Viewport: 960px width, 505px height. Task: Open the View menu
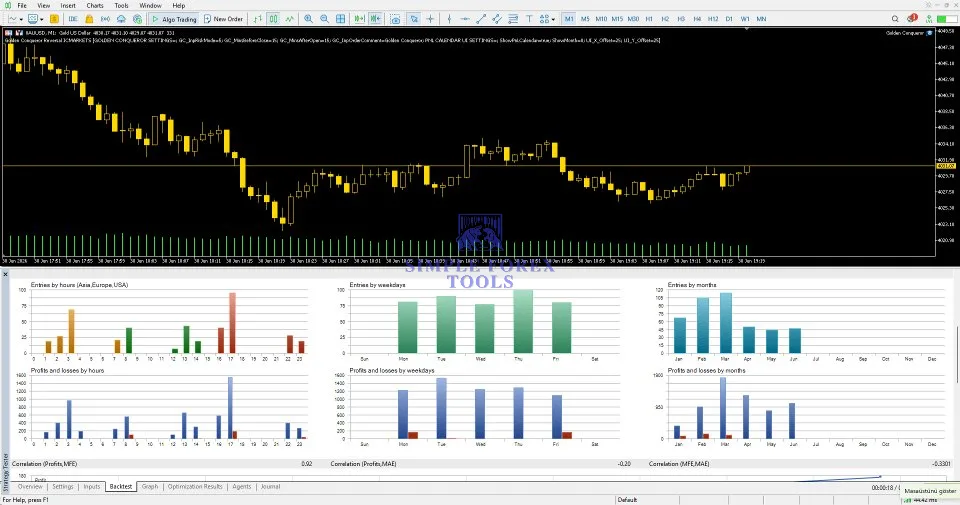pos(43,6)
